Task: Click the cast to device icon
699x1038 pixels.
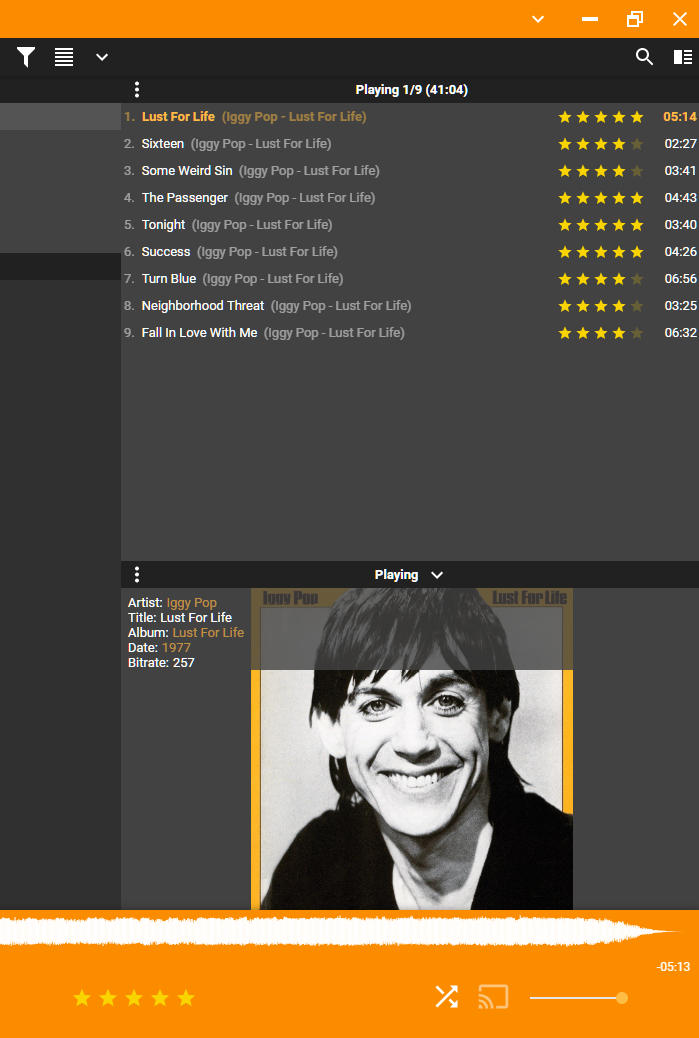Action: click(x=493, y=997)
